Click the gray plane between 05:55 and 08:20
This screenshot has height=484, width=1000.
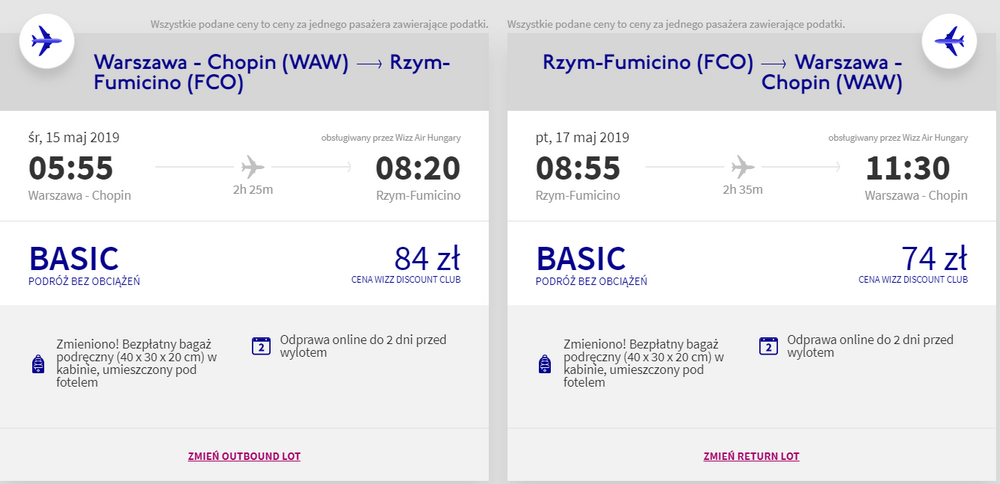253,168
